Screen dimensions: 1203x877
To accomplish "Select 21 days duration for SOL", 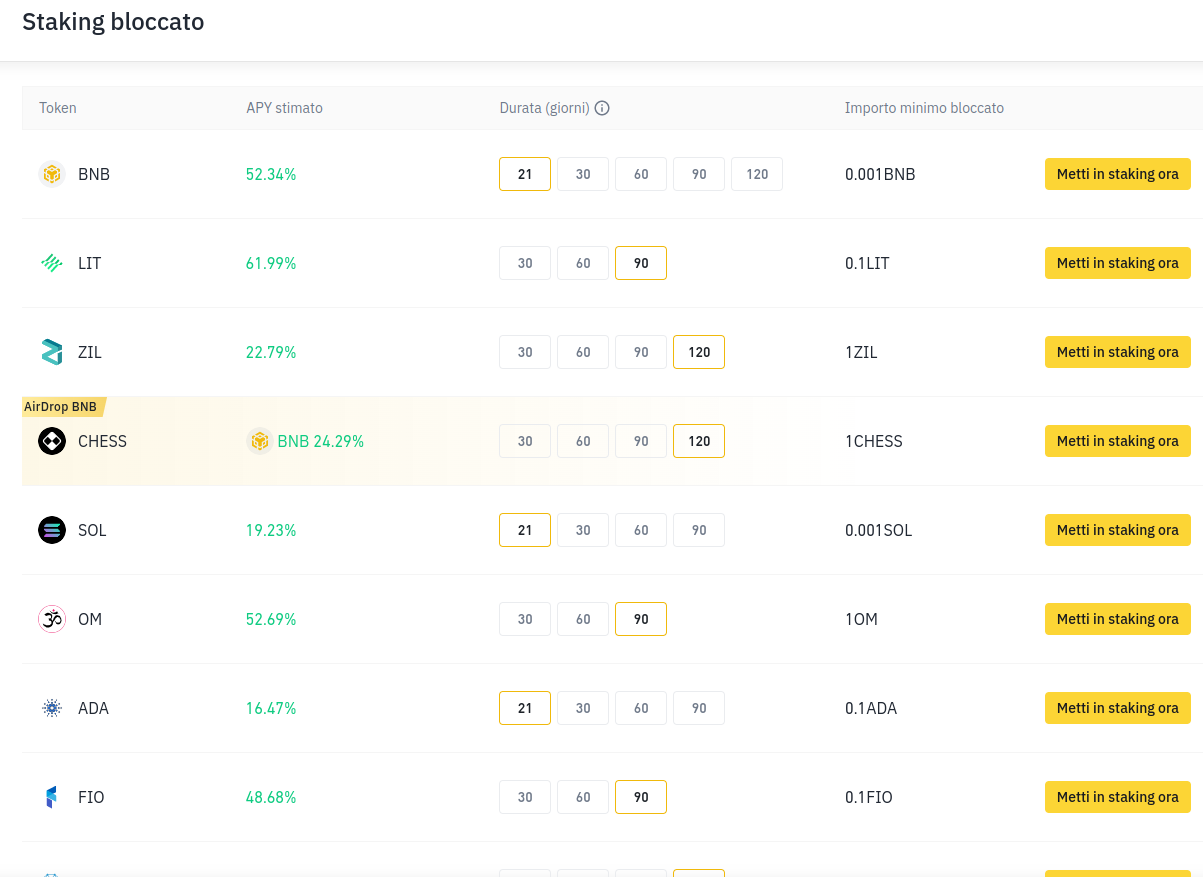I will coord(525,530).
